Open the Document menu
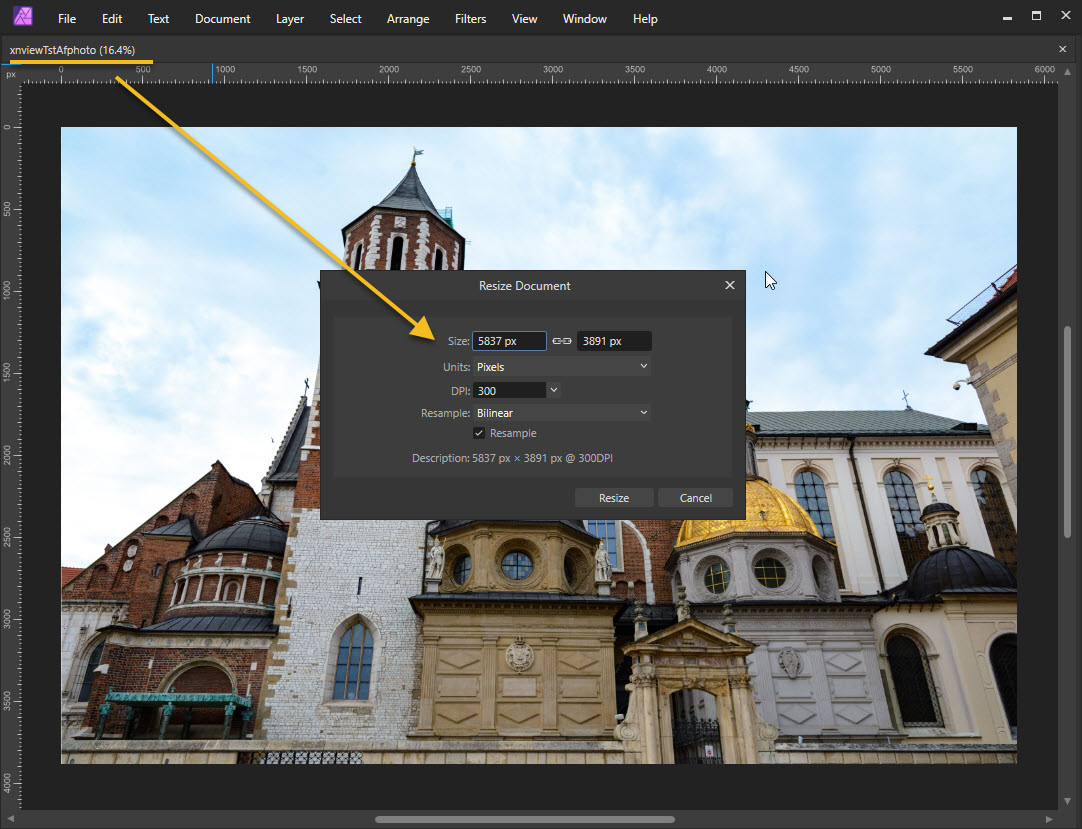The width and height of the screenshot is (1082, 829). pos(222,19)
